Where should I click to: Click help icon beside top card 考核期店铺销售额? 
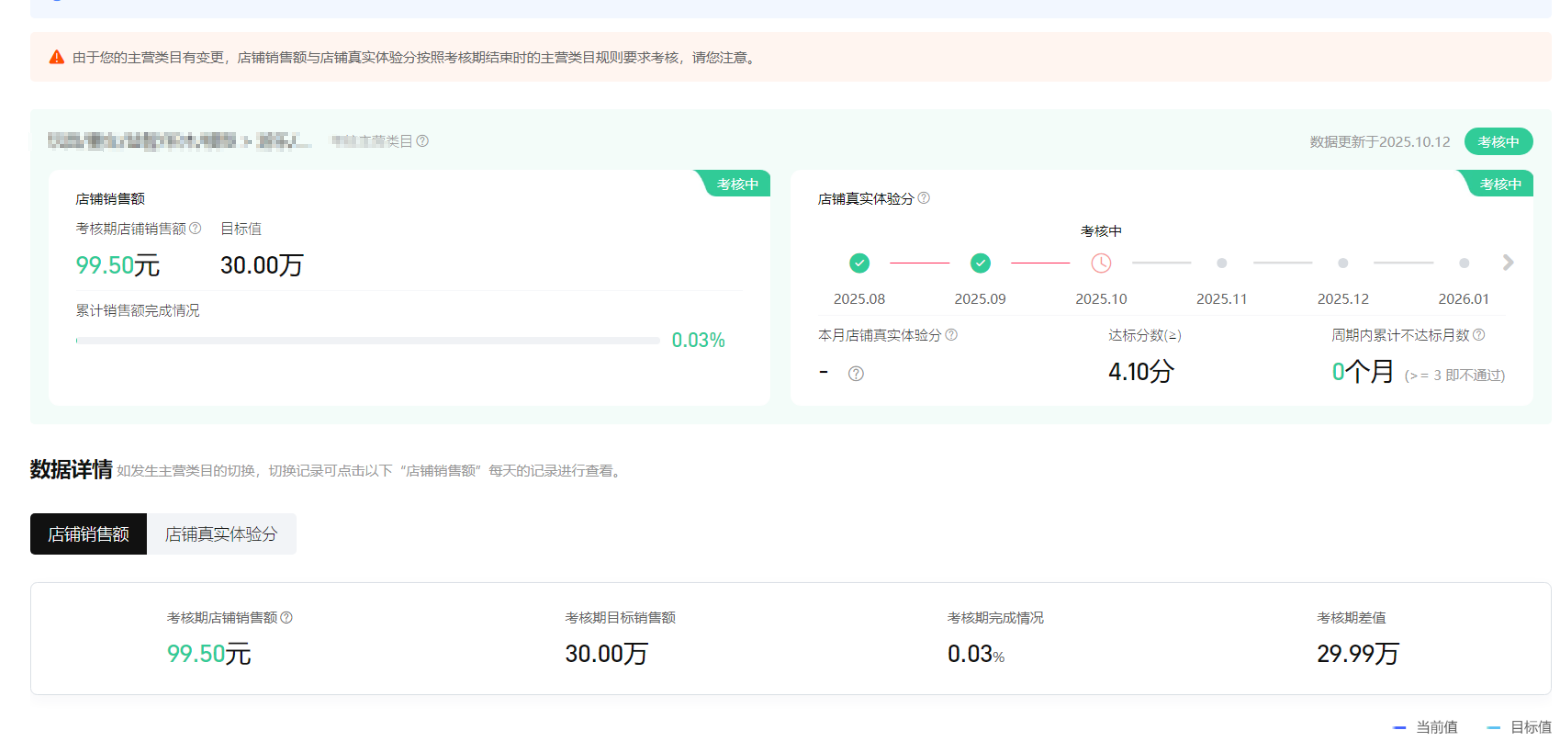coord(195,228)
